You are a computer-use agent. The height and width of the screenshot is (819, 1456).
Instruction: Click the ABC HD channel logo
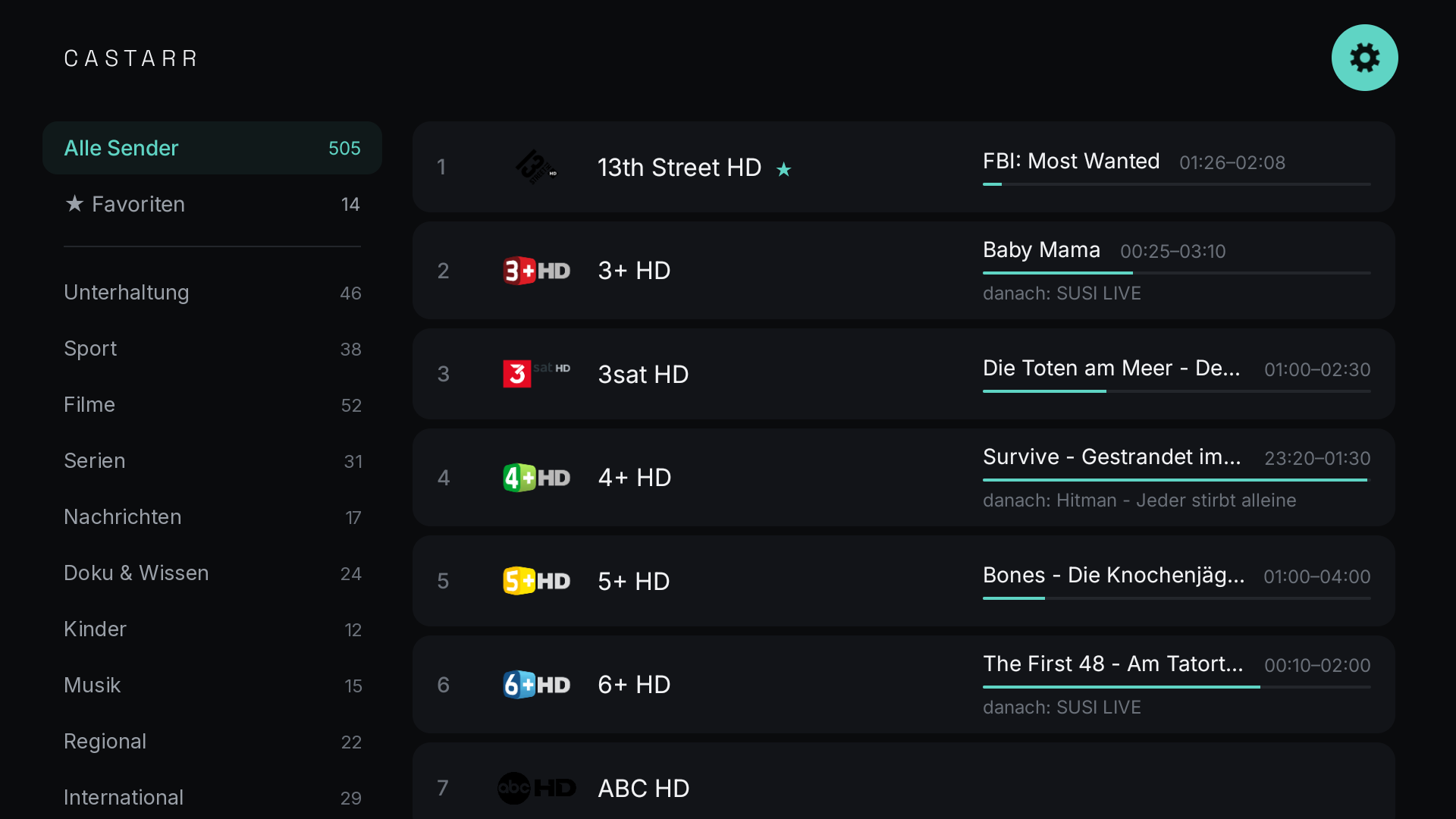[536, 788]
